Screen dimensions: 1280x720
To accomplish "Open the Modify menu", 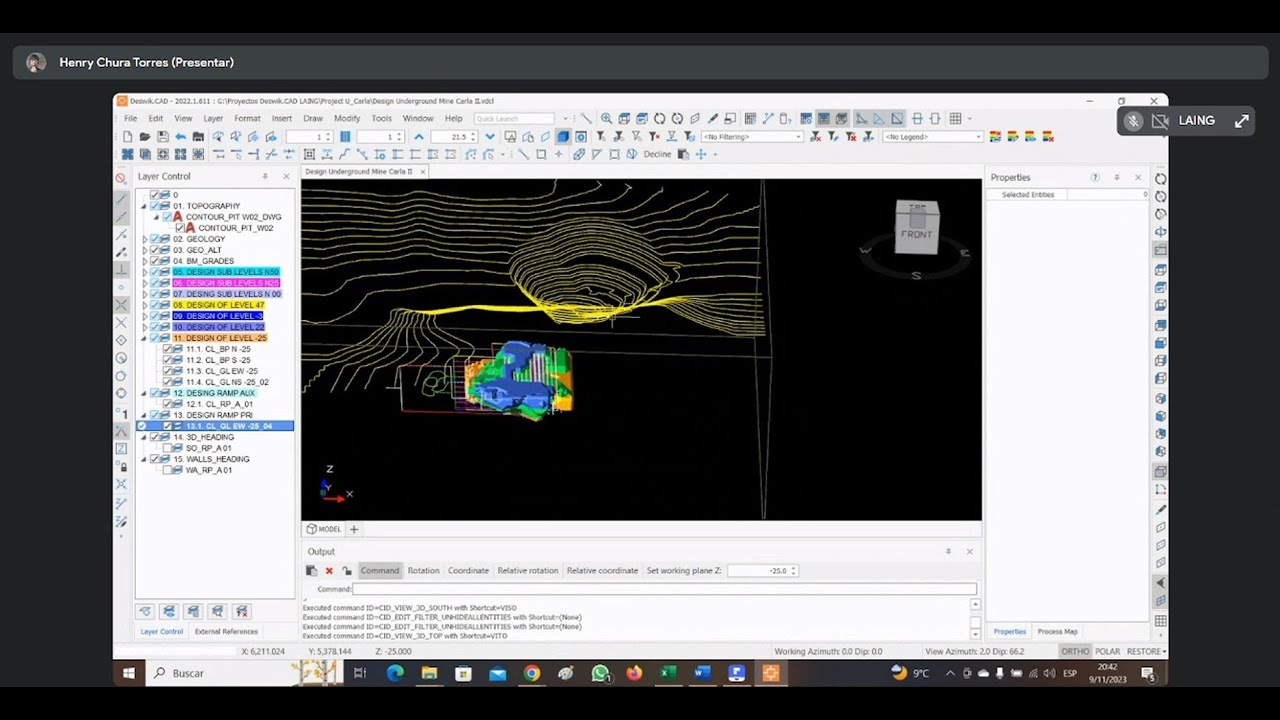I will click(347, 119).
